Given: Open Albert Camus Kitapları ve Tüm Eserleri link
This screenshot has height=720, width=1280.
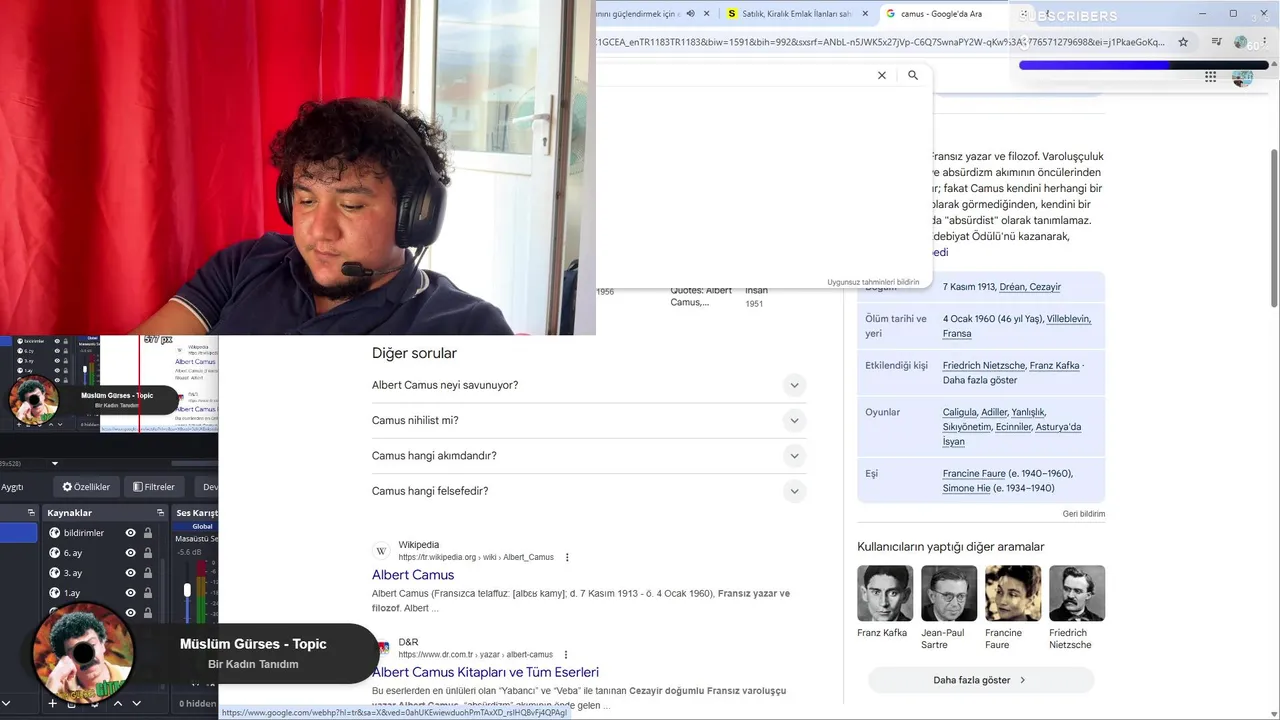Looking at the screenshot, I should tap(485, 672).
